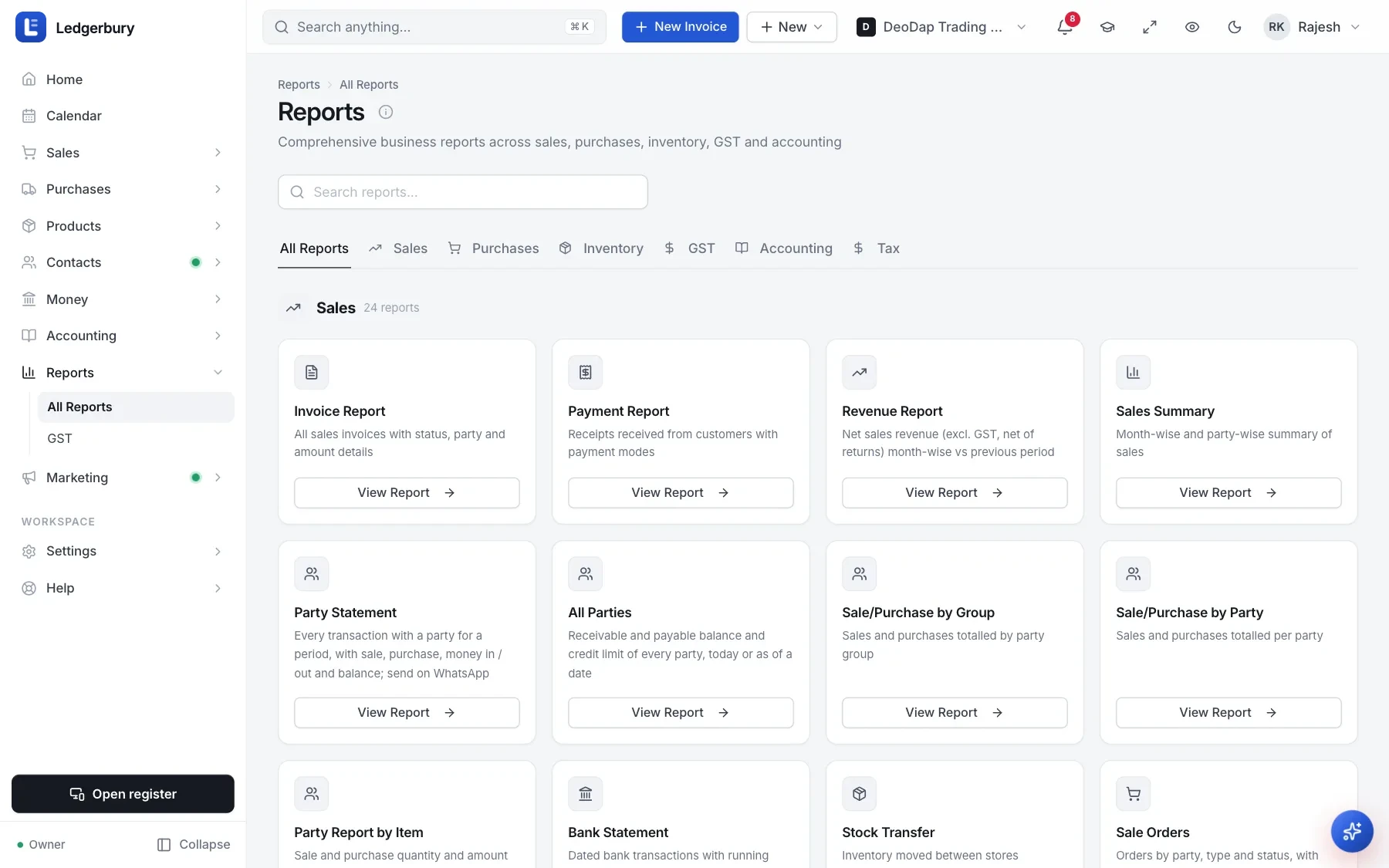Click the graduation cap tutorials icon

[x=1107, y=27]
